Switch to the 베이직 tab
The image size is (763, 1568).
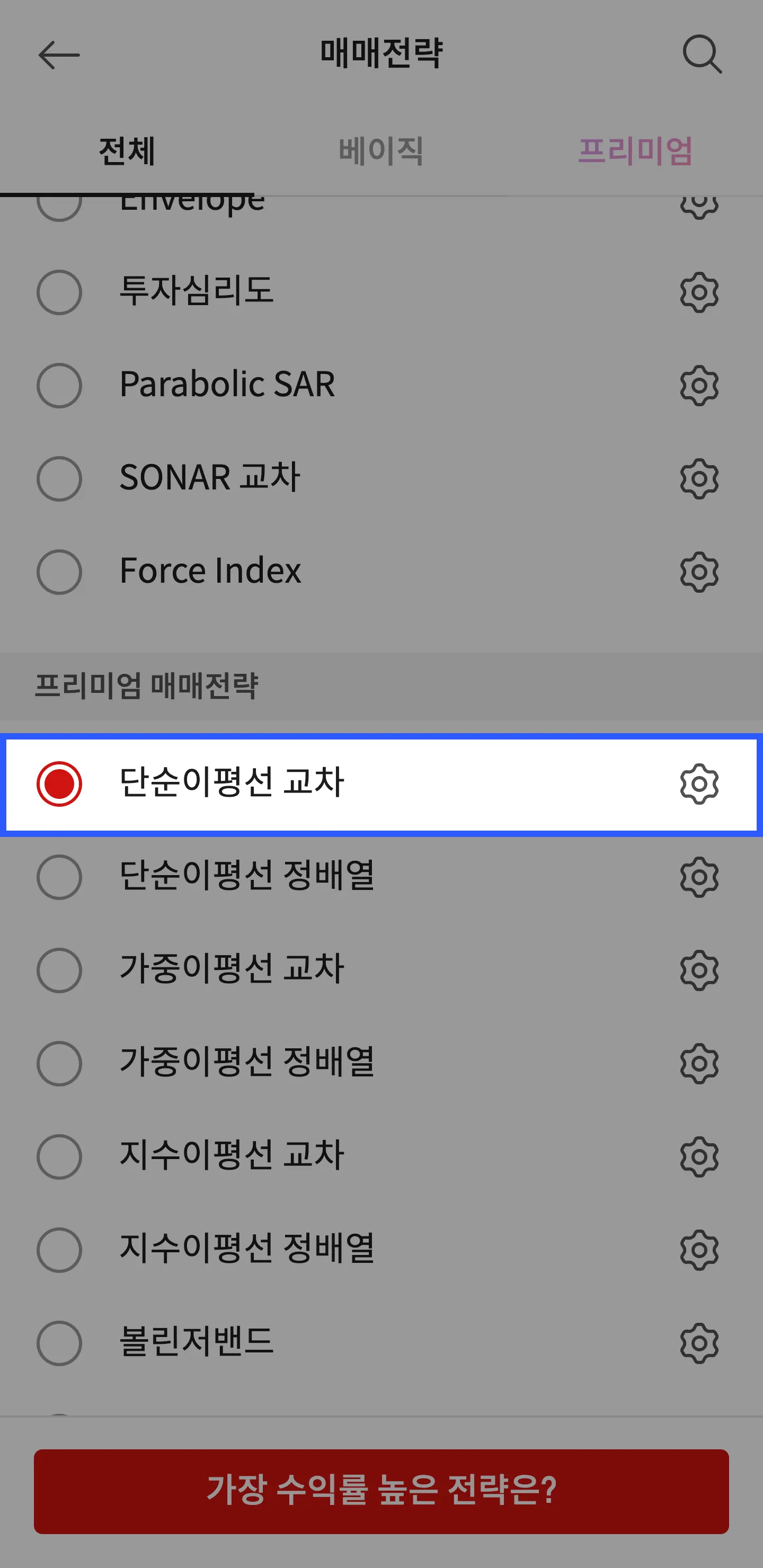(381, 151)
